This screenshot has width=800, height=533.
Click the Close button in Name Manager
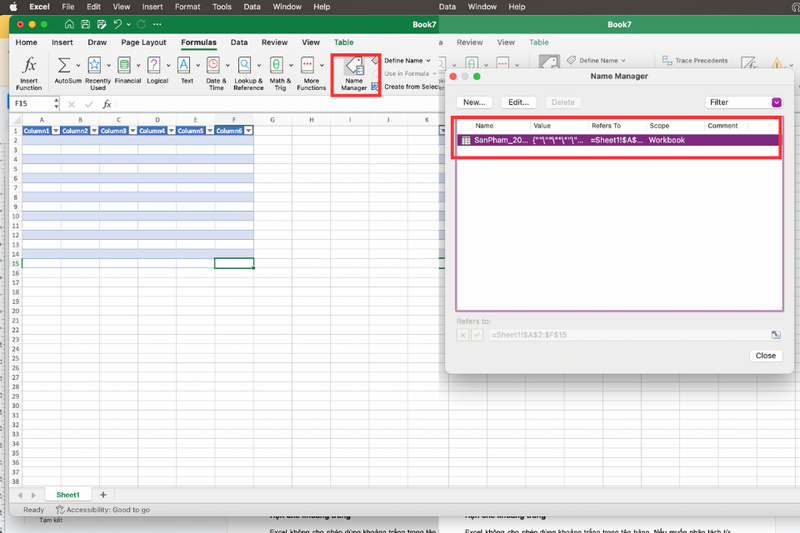tap(765, 356)
